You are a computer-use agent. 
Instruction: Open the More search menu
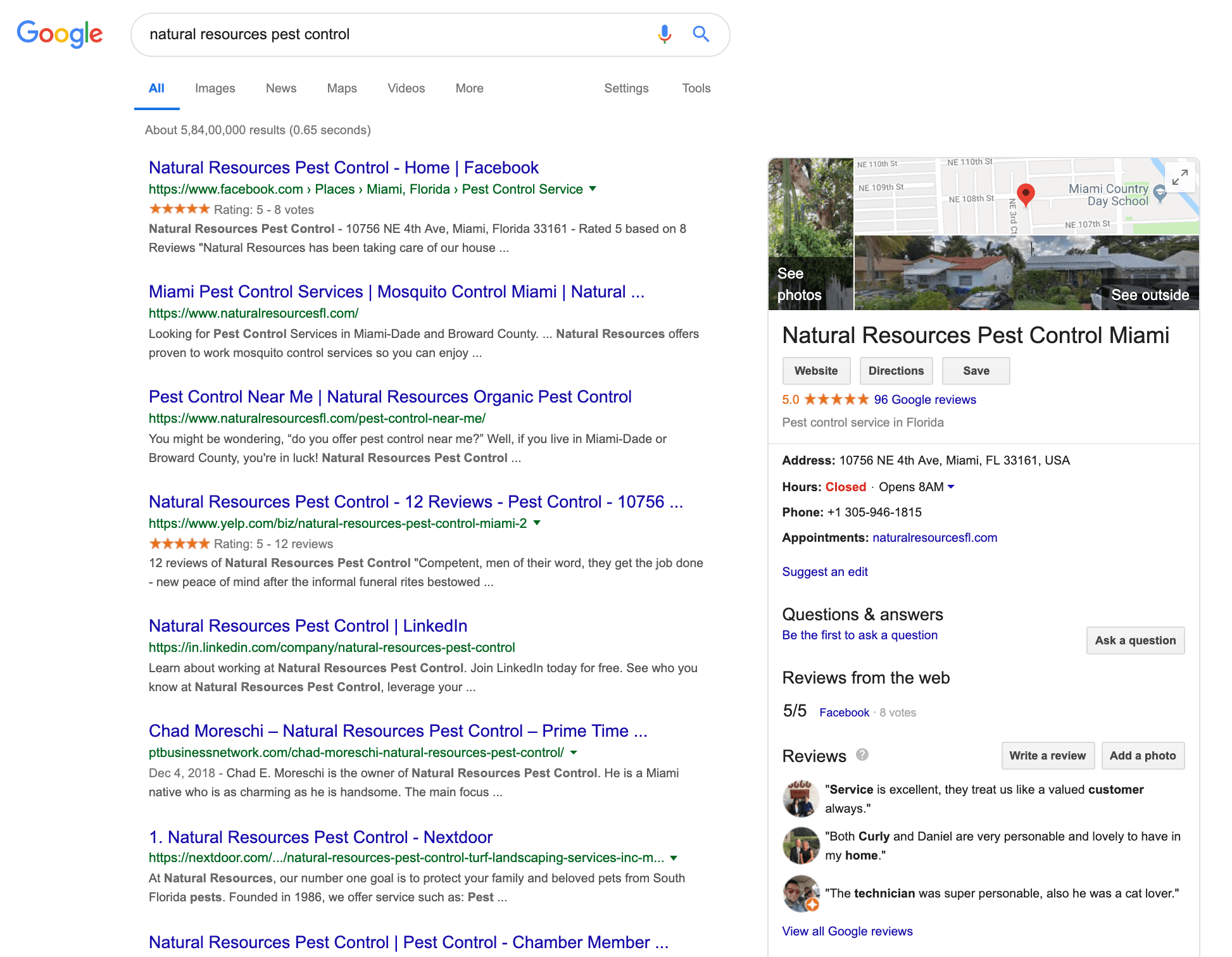[469, 88]
